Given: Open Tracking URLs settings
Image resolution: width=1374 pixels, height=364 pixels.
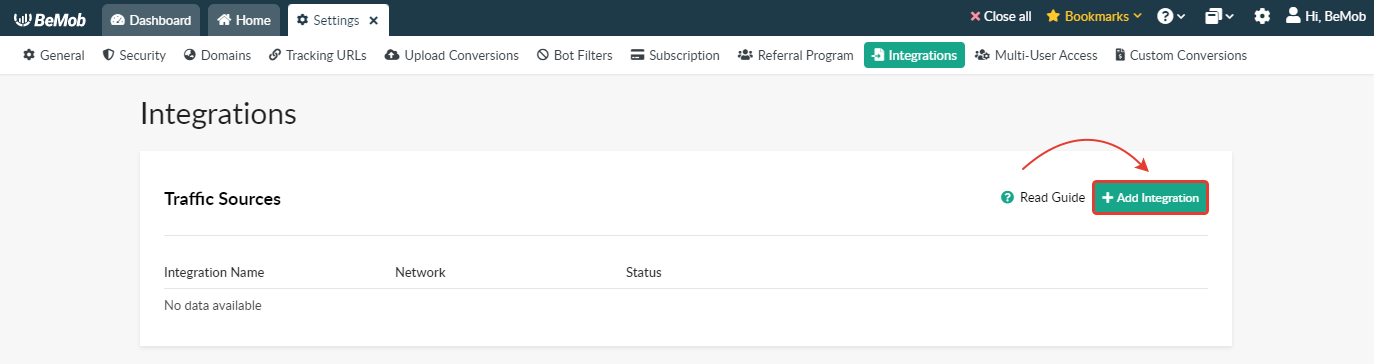Looking at the screenshot, I should [x=318, y=55].
